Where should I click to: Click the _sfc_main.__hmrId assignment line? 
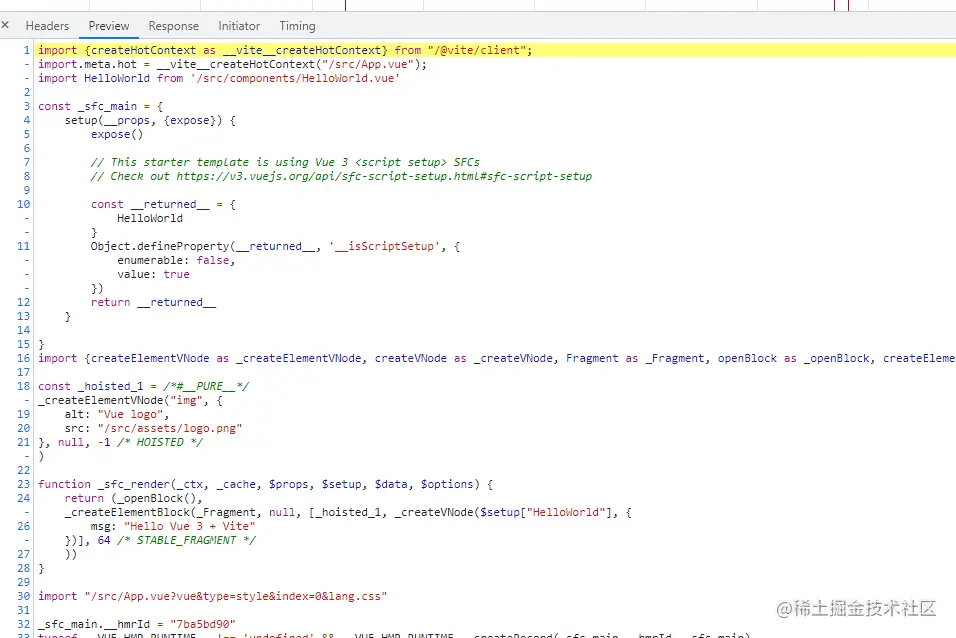click(137, 625)
